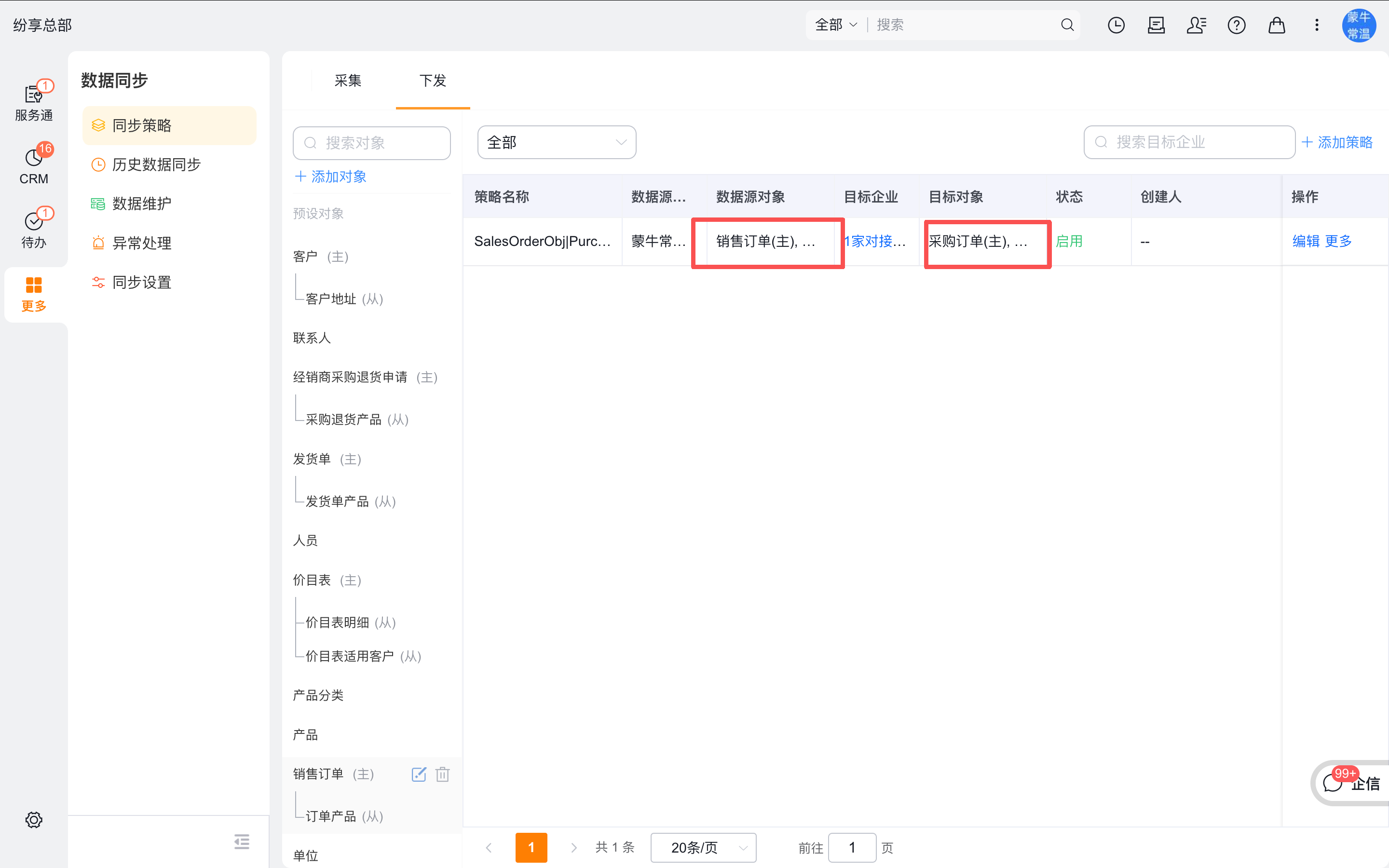Collapse the side menu with indent icon
The height and width of the screenshot is (868, 1389).
[x=242, y=841]
